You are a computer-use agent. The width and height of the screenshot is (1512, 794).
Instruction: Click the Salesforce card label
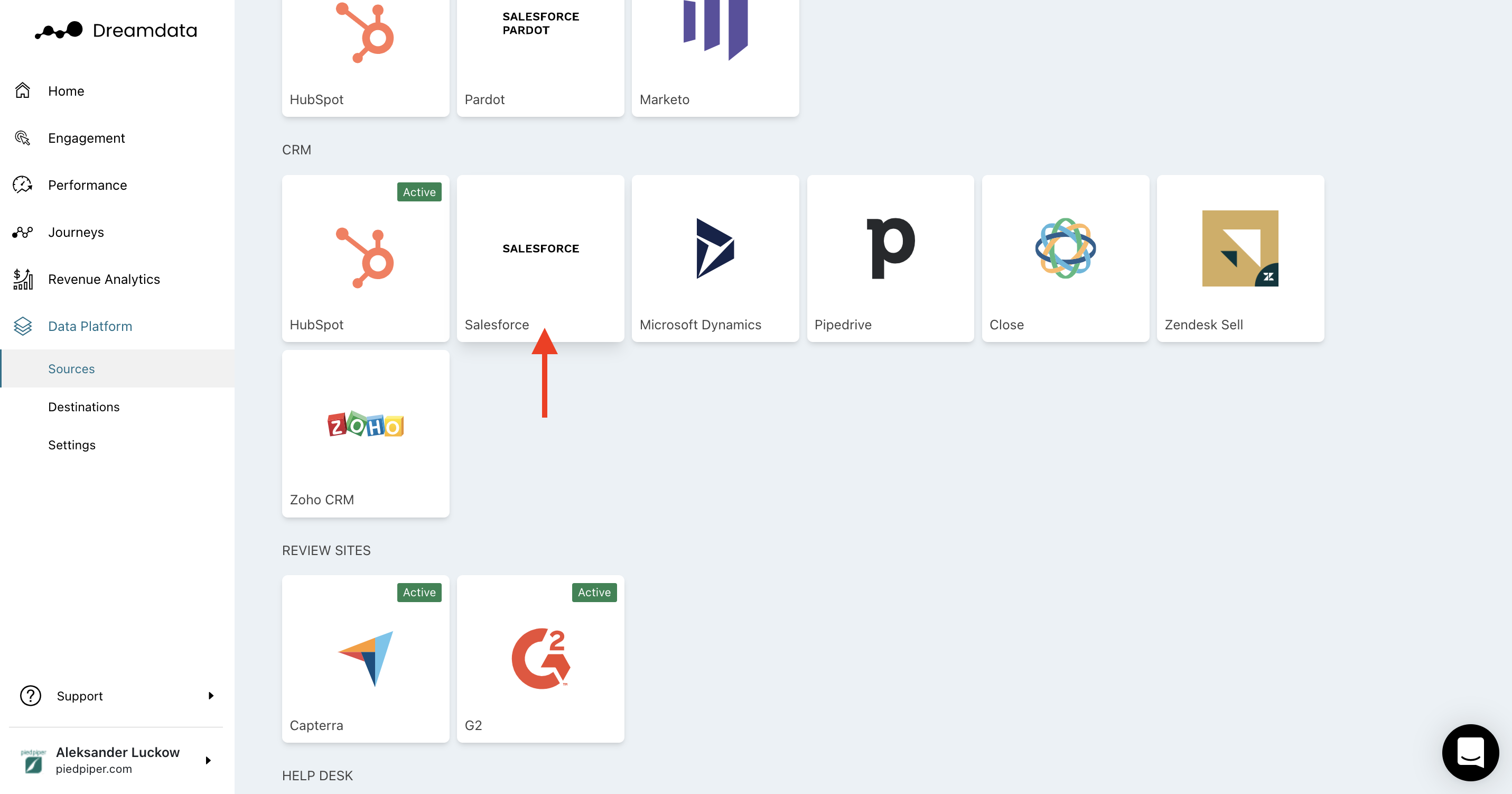(x=497, y=325)
